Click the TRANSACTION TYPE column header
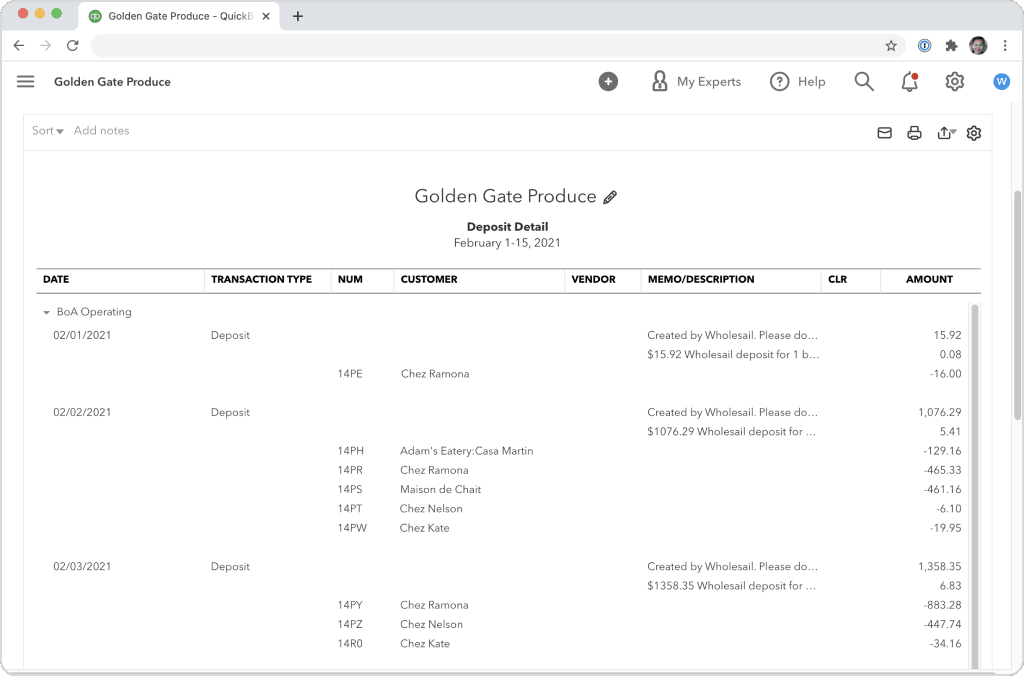The image size is (1024, 676). pyautogui.click(x=261, y=280)
